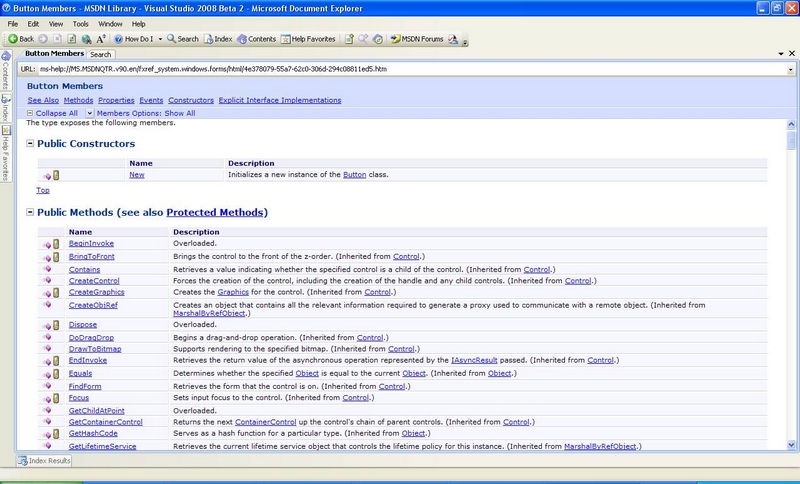
Task: Click in the URL address field
Action: pos(400,68)
